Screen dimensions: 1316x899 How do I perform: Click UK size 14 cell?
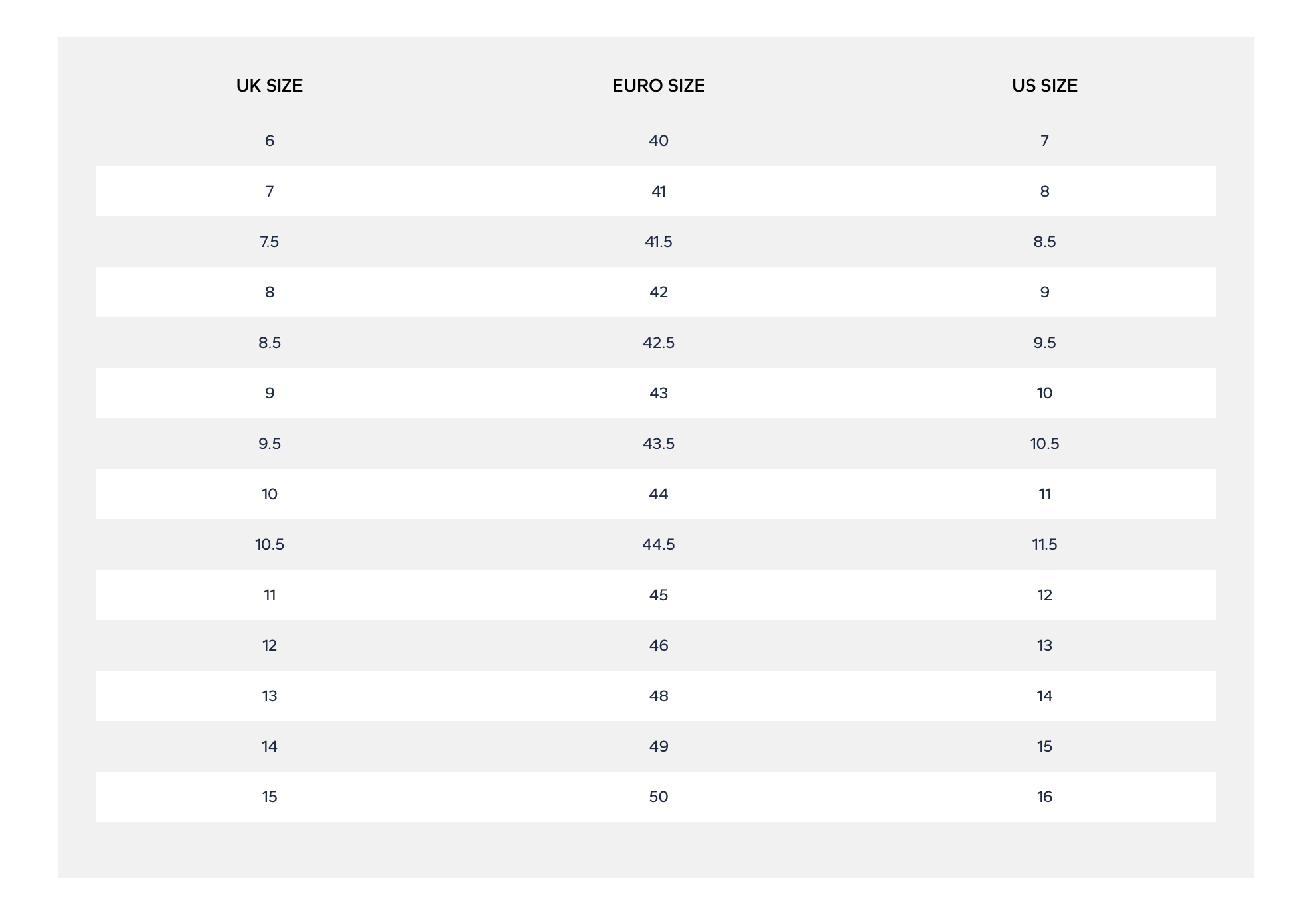270,746
